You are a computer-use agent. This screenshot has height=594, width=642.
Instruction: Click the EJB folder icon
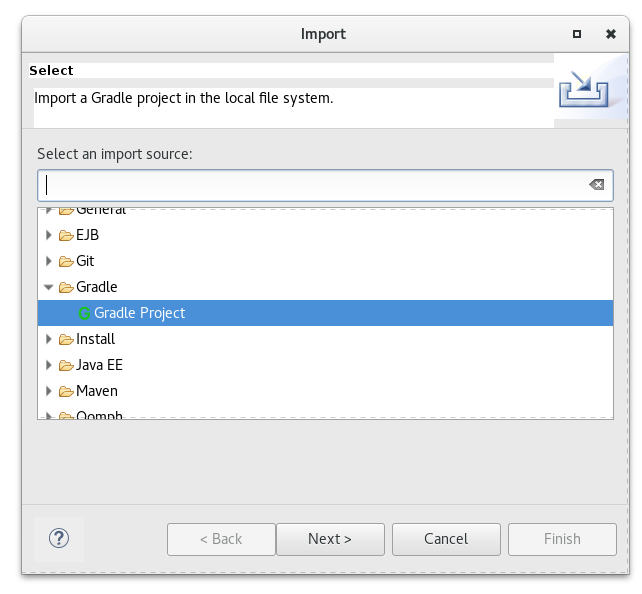[x=66, y=235]
